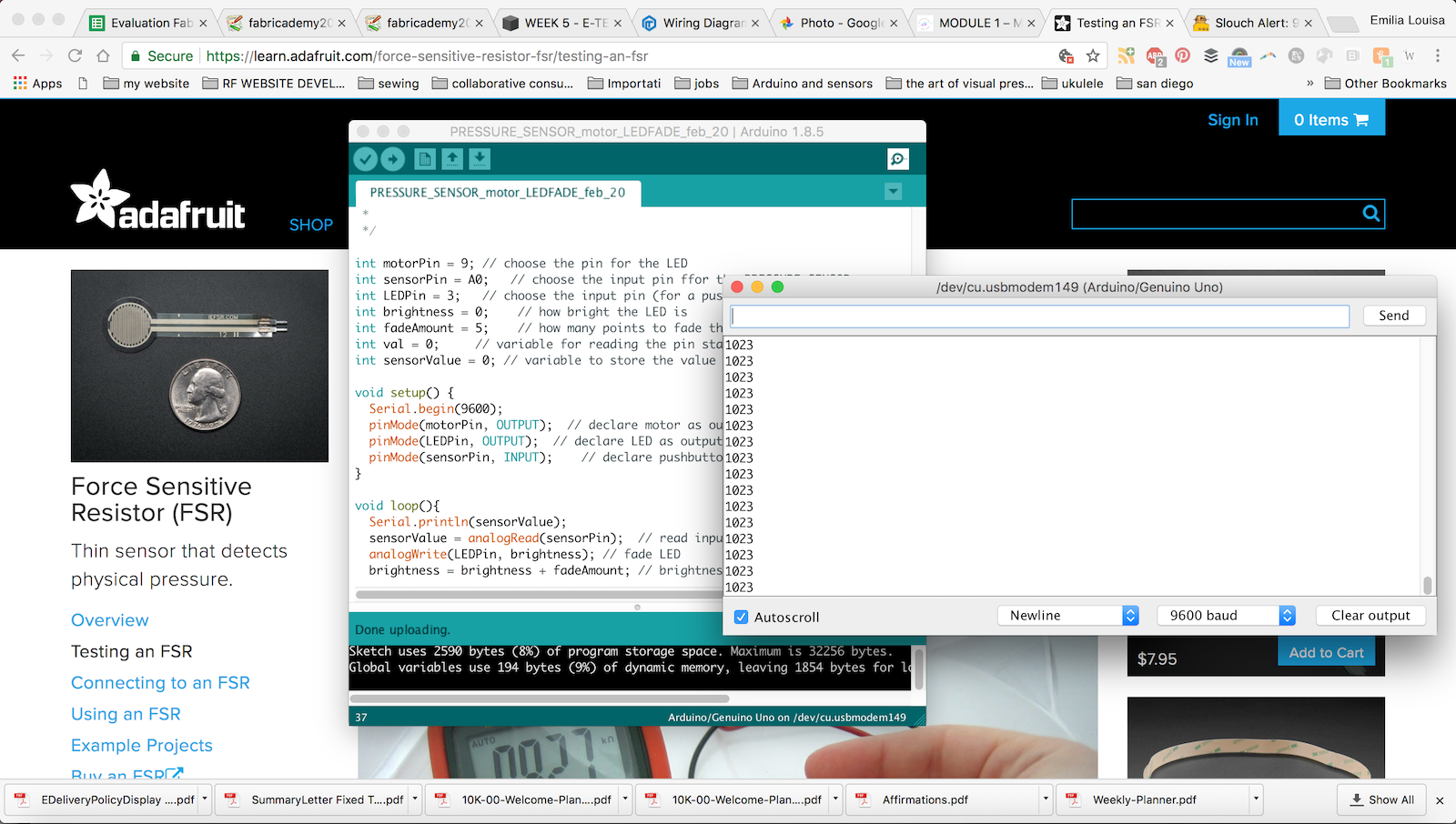Open the 'my website' bookmark folder
Image resolution: width=1456 pixels, height=824 pixels.
[x=147, y=83]
